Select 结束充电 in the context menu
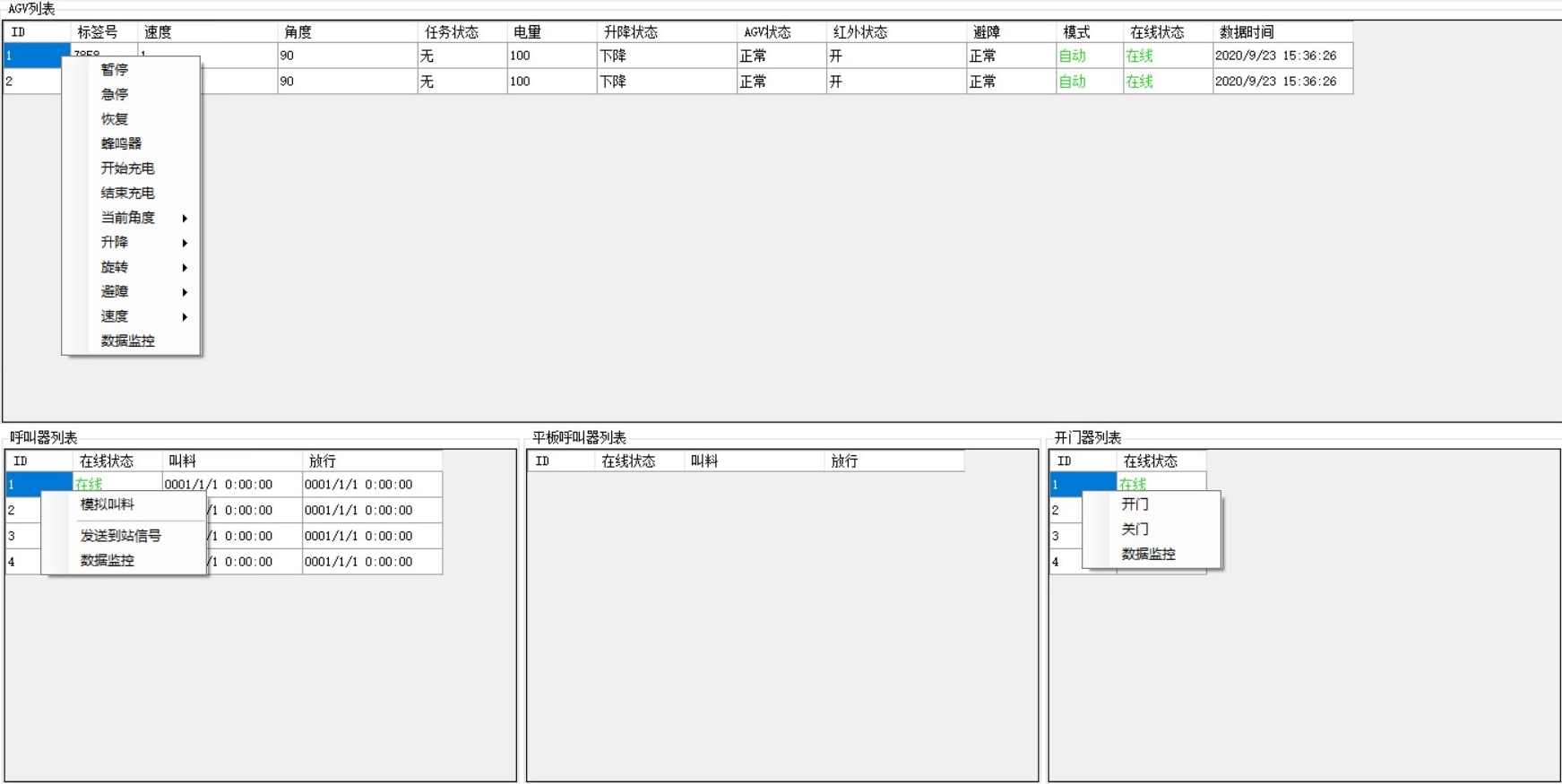 click(x=131, y=193)
